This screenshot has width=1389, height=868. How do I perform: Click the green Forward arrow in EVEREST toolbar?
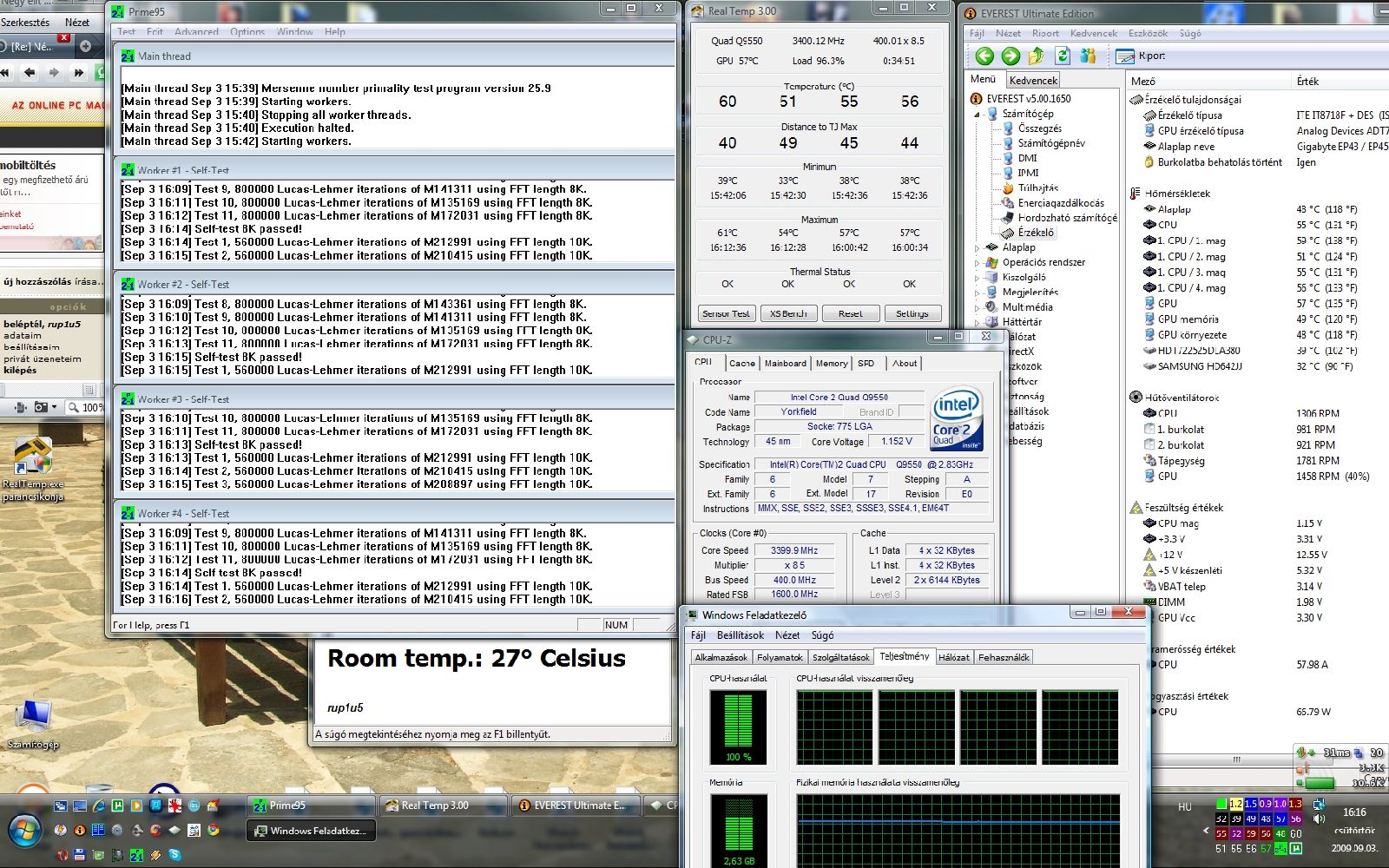[x=1010, y=56]
